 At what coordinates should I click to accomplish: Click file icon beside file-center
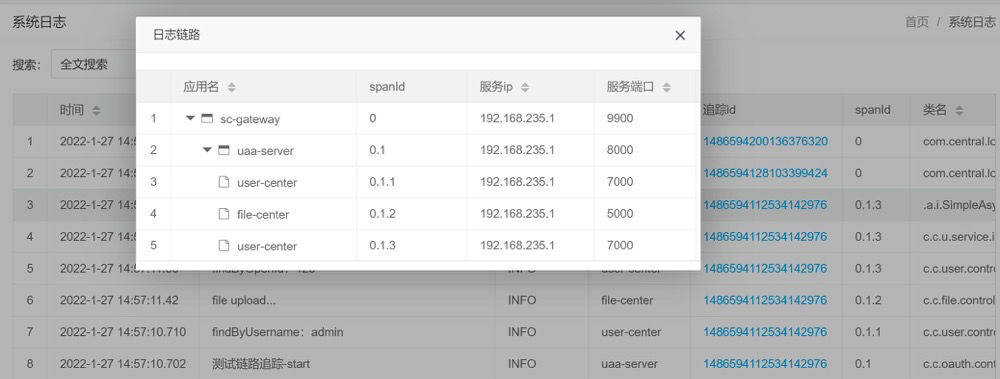223,214
